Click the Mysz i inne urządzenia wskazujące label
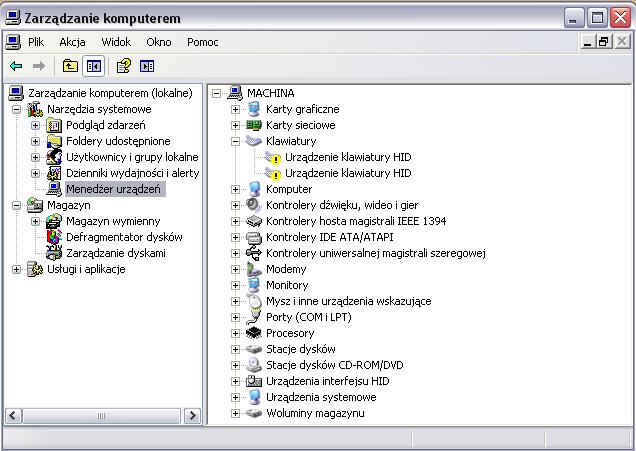636x451 pixels. tap(348, 301)
